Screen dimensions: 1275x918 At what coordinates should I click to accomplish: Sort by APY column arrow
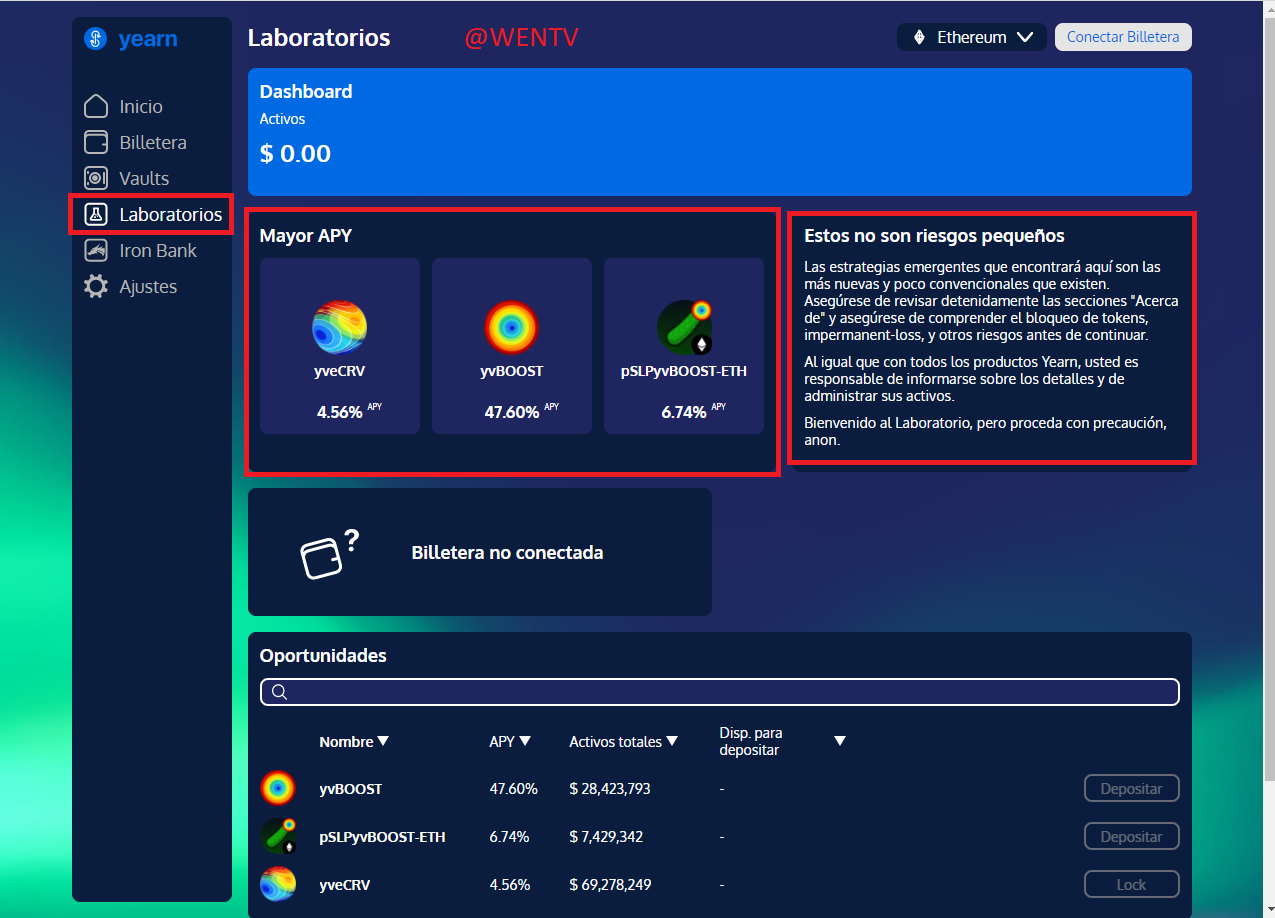[525, 741]
